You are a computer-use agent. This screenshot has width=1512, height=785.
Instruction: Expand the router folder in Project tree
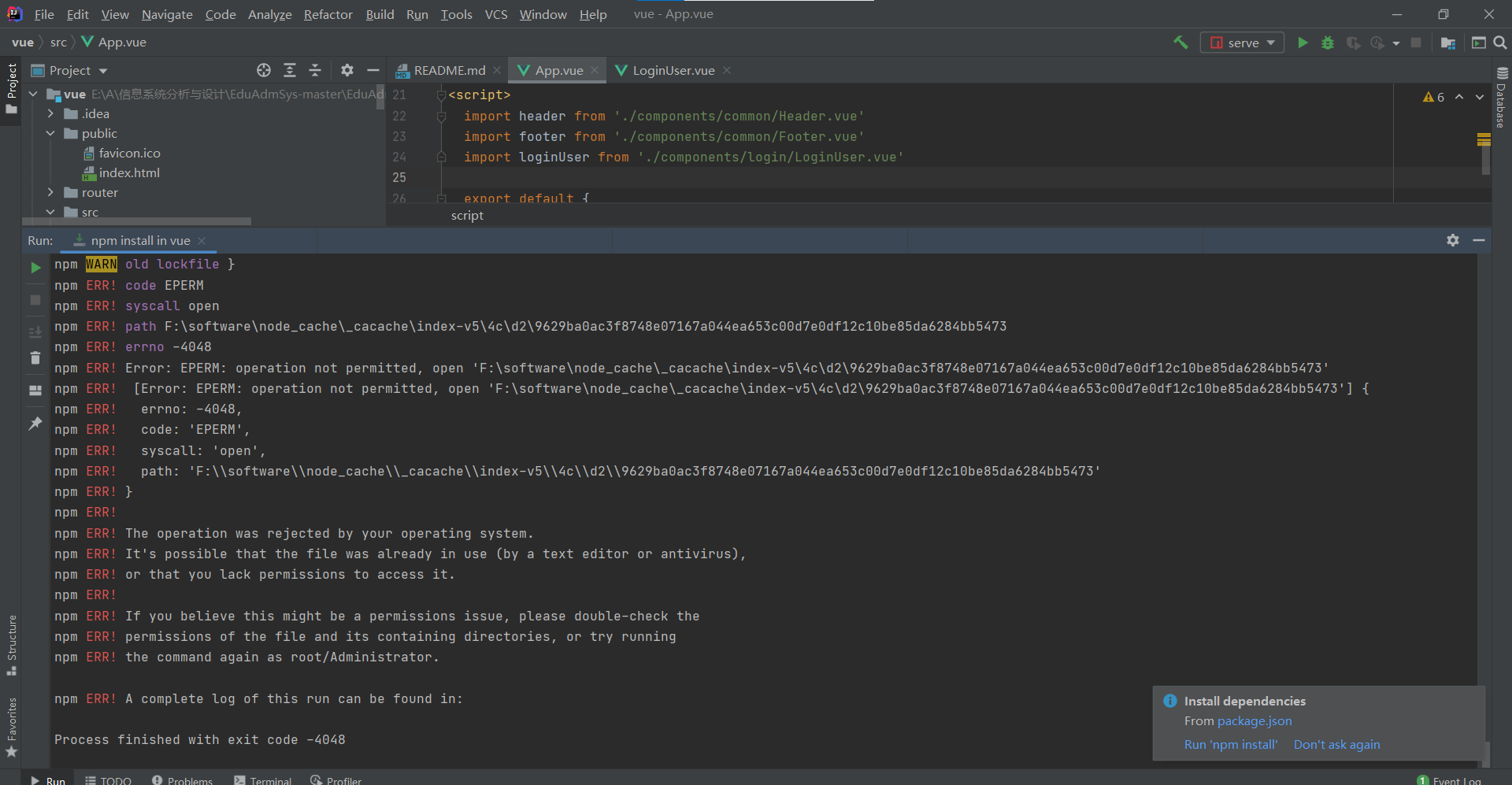[50, 192]
